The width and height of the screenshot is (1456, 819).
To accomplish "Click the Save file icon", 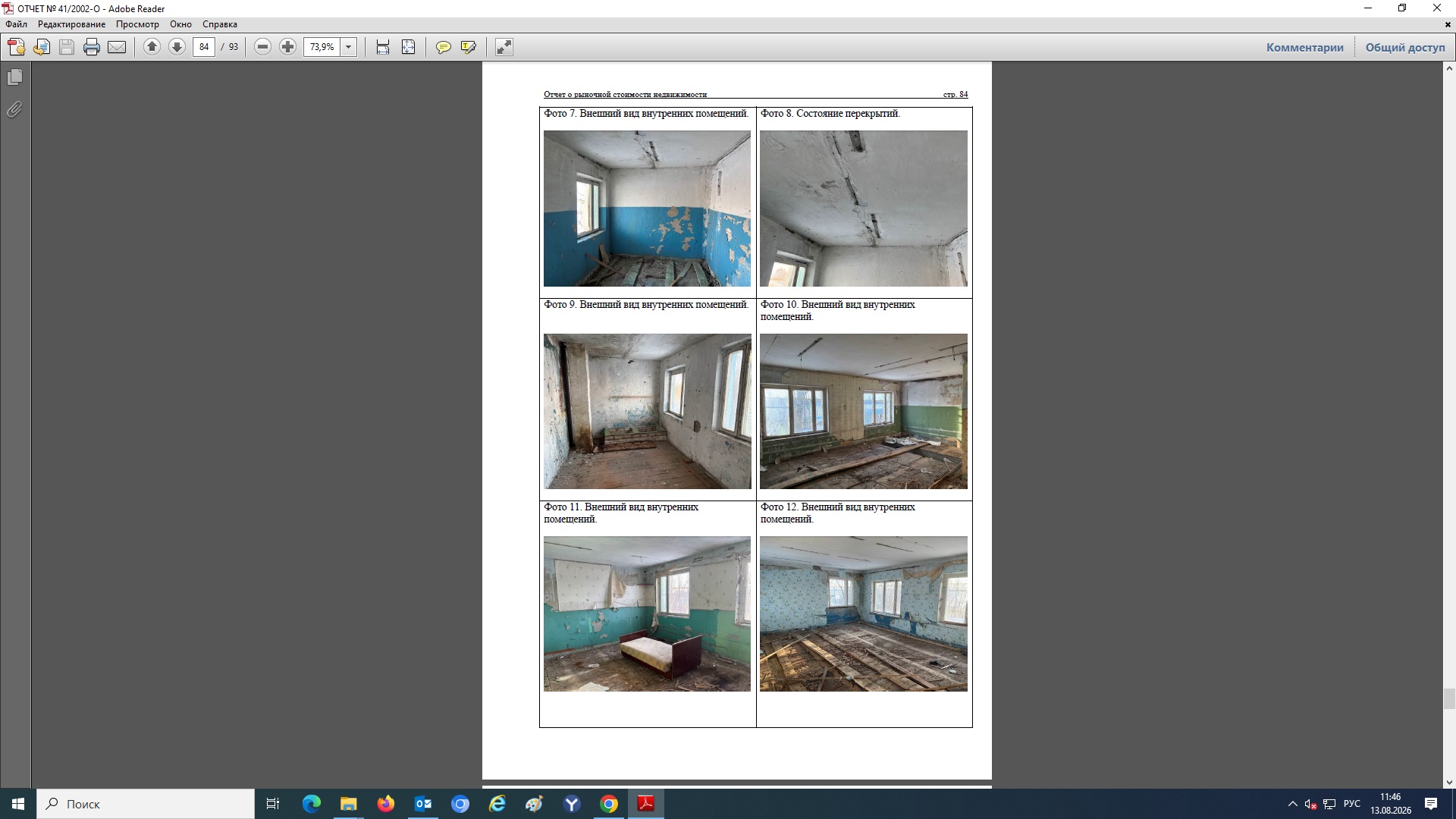I will click(x=67, y=47).
